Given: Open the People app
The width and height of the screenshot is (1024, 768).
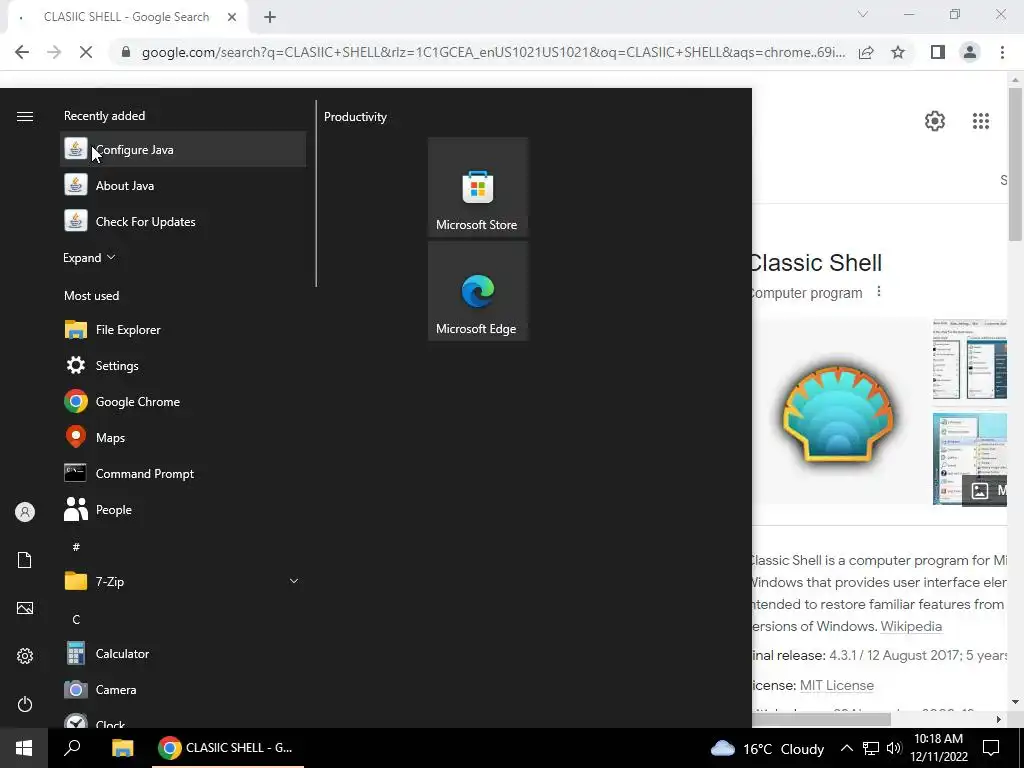Looking at the screenshot, I should coord(183,509).
